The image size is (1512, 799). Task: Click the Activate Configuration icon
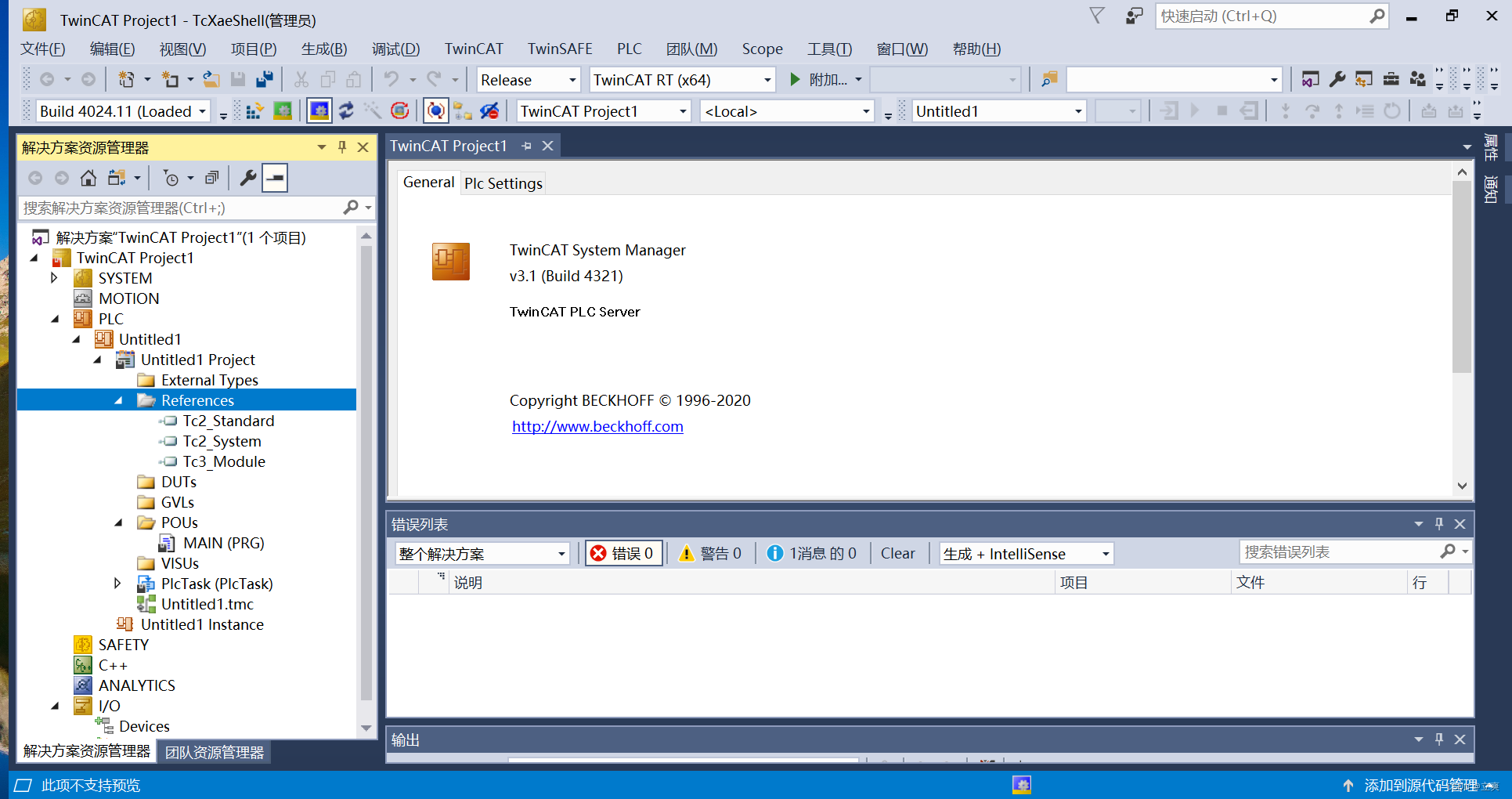pyautogui.click(x=254, y=111)
